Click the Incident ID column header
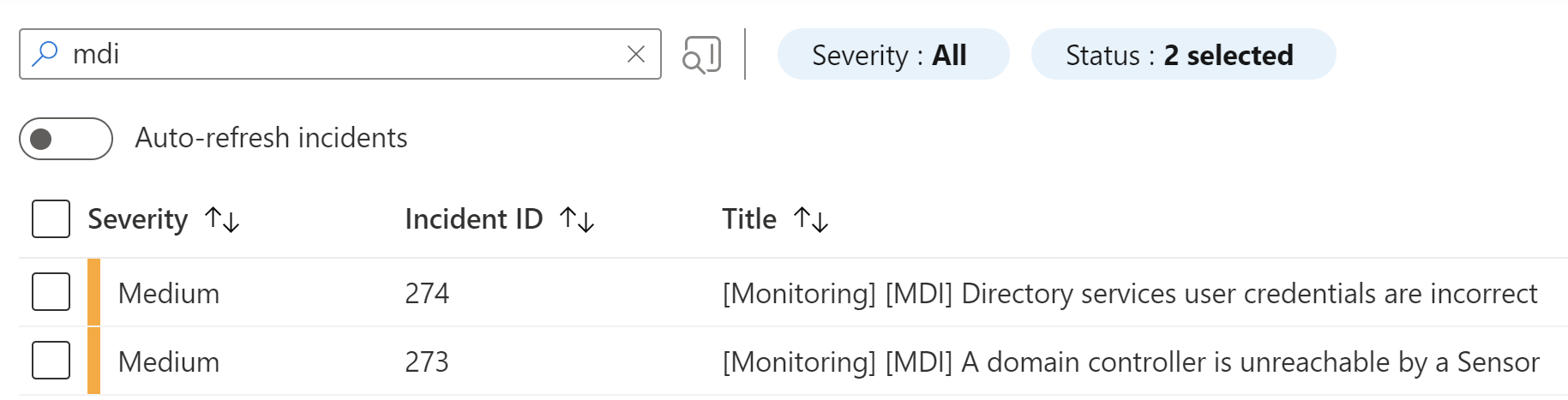Image resolution: width=1568 pixels, height=400 pixels. [474, 219]
